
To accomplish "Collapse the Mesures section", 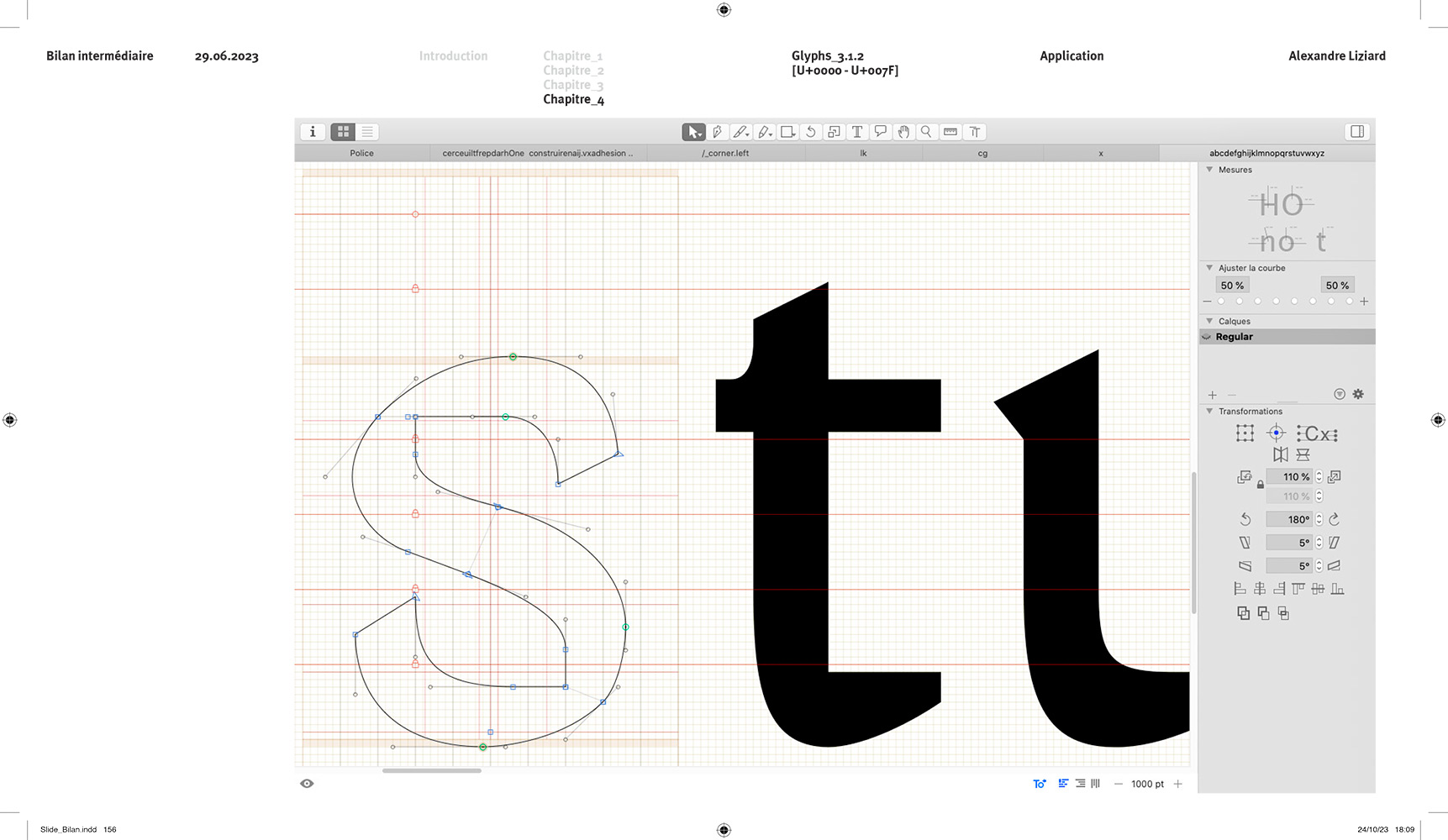I will point(1209,170).
